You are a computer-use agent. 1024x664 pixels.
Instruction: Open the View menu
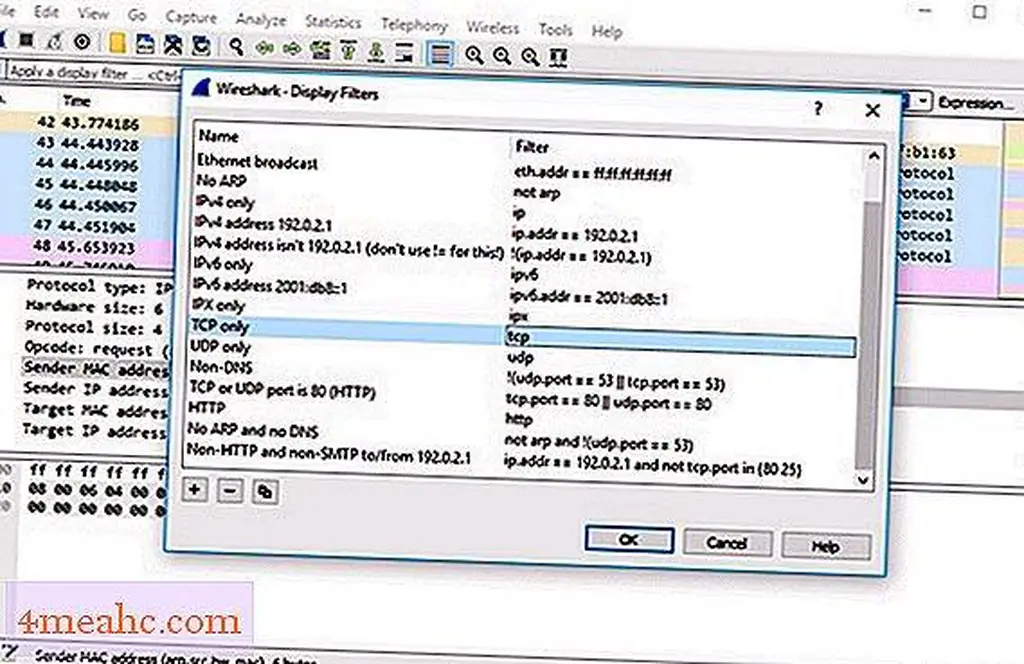coord(93,13)
